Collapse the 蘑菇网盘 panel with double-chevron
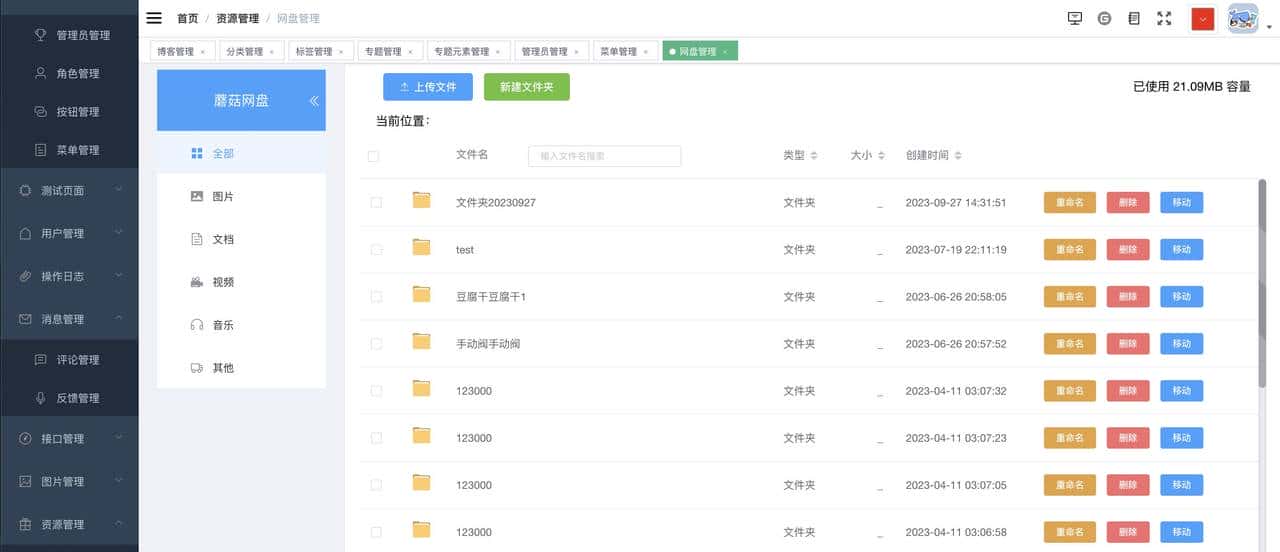Viewport: 1280px width, 552px height. click(313, 101)
